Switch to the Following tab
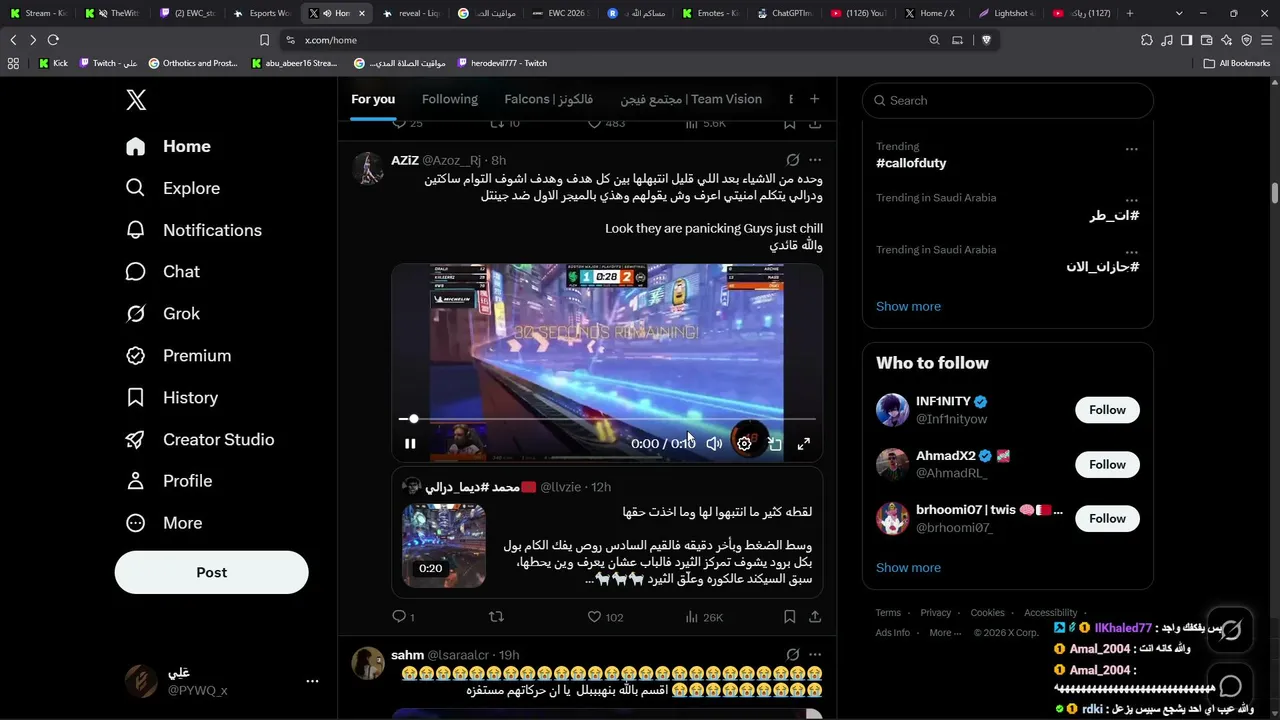This screenshot has width=1280, height=720. [x=450, y=99]
